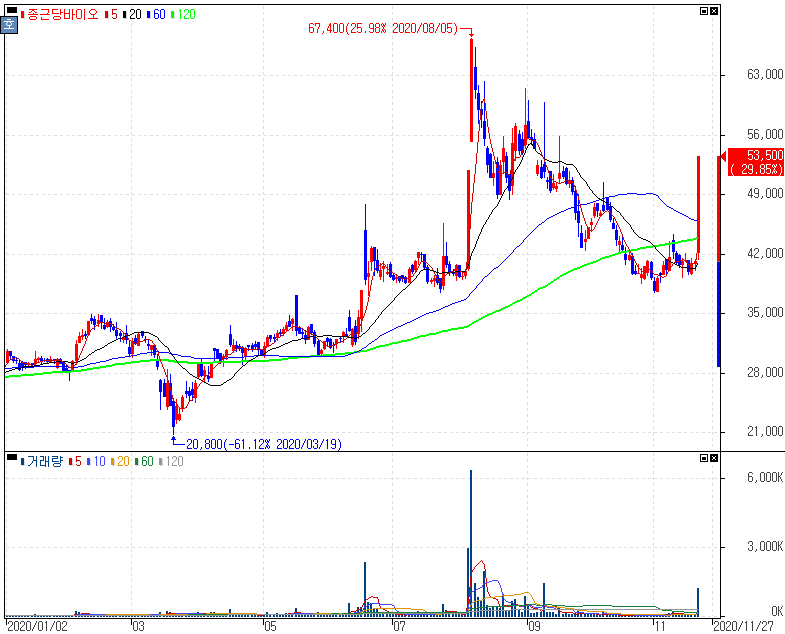Image resolution: width=785 pixels, height=634 pixels.
Task: Select the blue 60-day price moving average legend
Action: (156, 15)
